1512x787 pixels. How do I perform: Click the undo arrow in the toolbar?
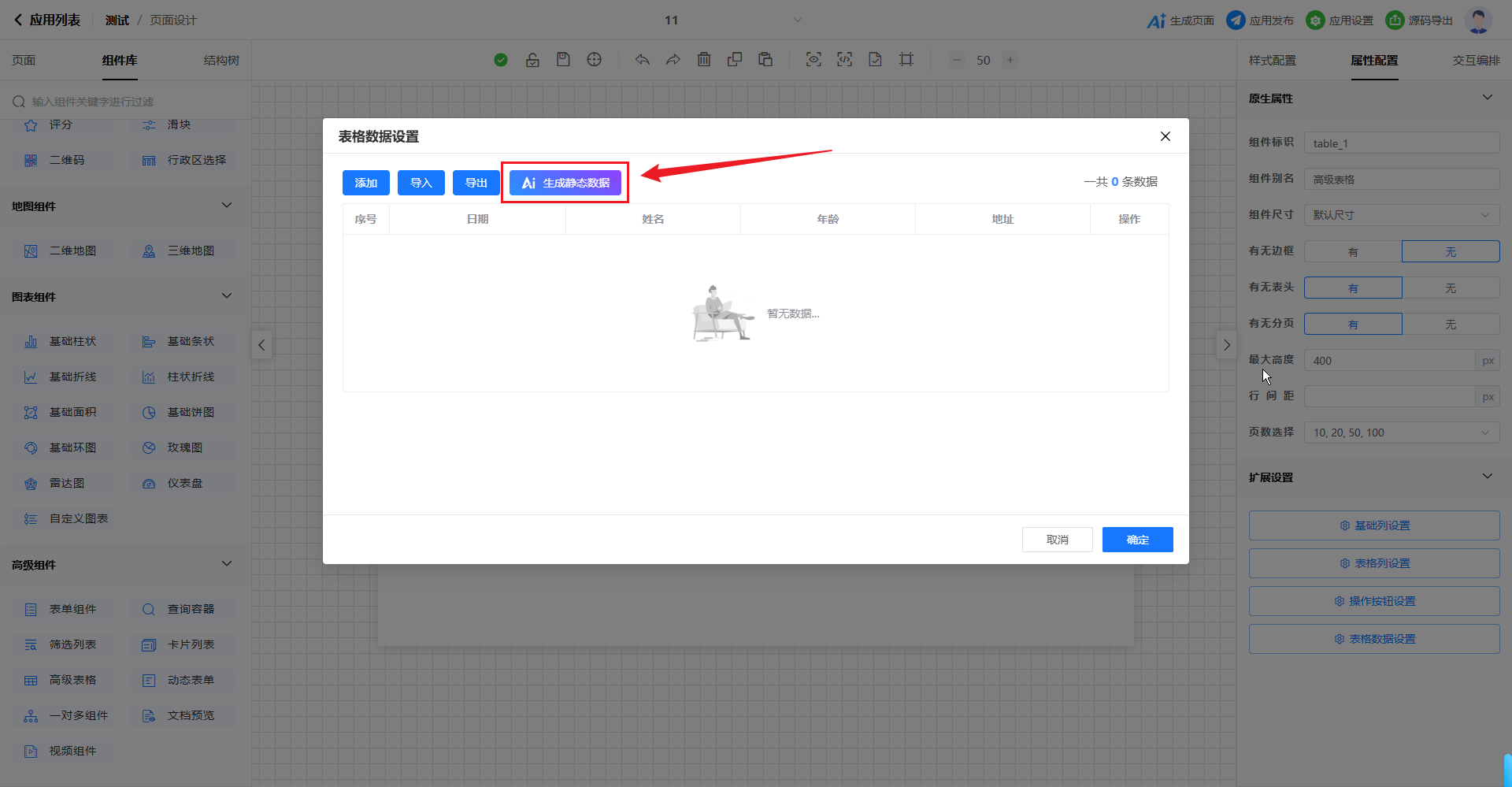point(643,60)
